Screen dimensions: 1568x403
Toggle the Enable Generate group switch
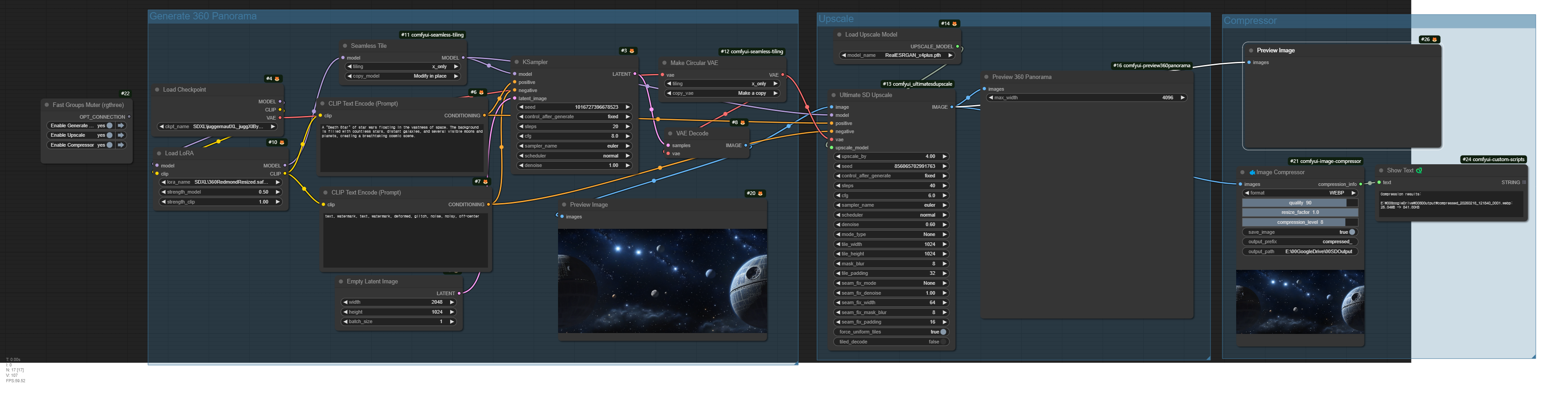pos(110,125)
